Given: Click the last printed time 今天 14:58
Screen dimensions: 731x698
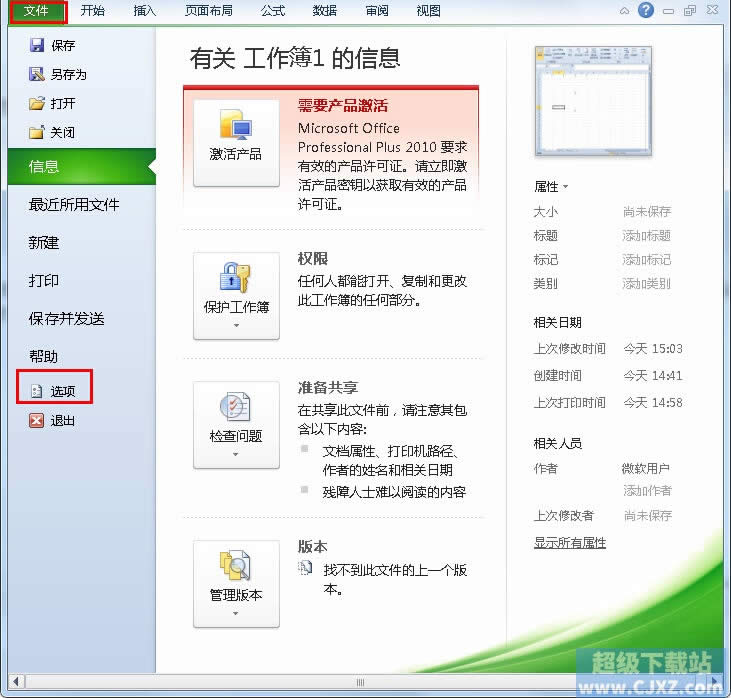Looking at the screenshot, I should pyautogui.click(x=653, y=402).
